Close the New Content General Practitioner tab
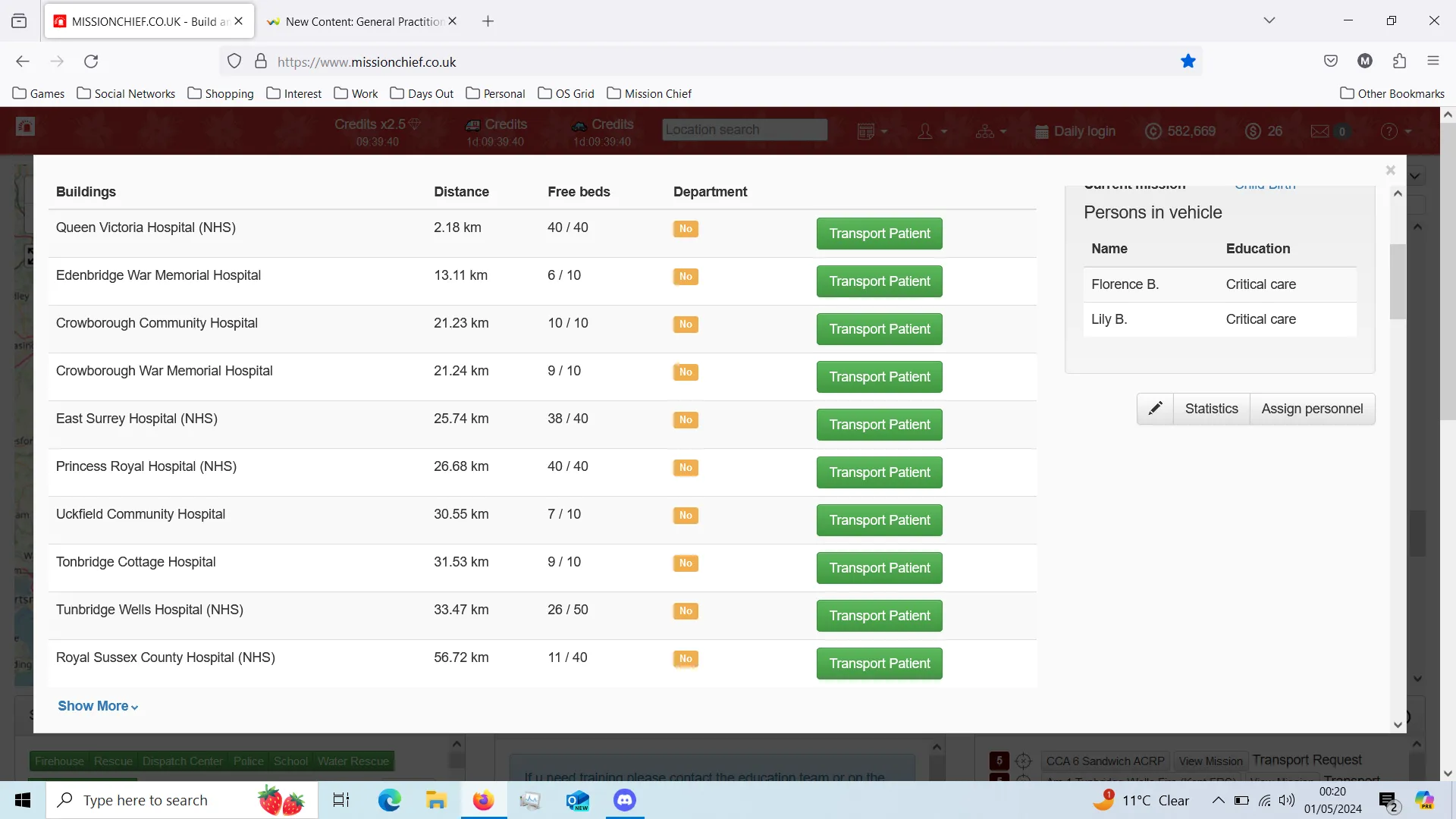The image size is (1456, 819). click(453, 21)
